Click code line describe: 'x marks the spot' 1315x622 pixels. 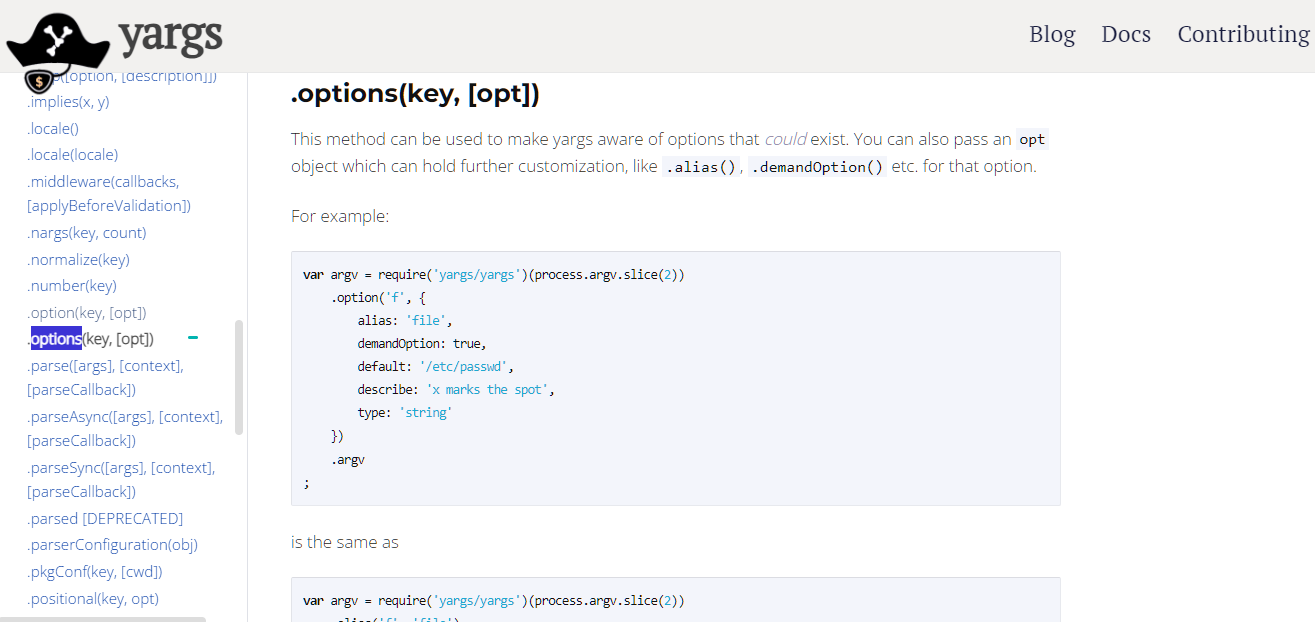pyautogui.click(x=456, y=389)
